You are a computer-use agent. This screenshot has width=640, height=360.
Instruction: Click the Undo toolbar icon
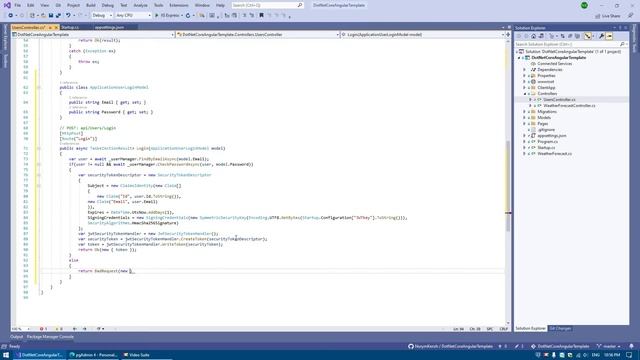[68, 16]
